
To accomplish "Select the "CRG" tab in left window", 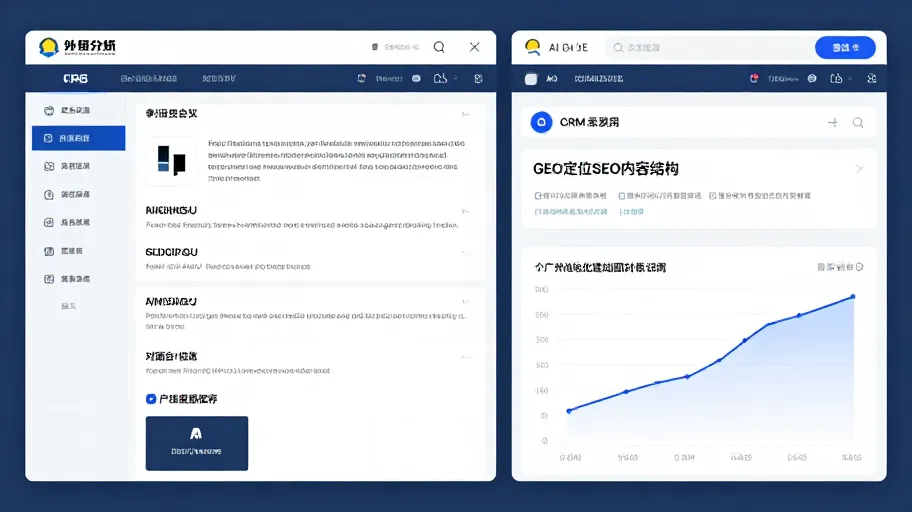I will [x=76, y=79].
